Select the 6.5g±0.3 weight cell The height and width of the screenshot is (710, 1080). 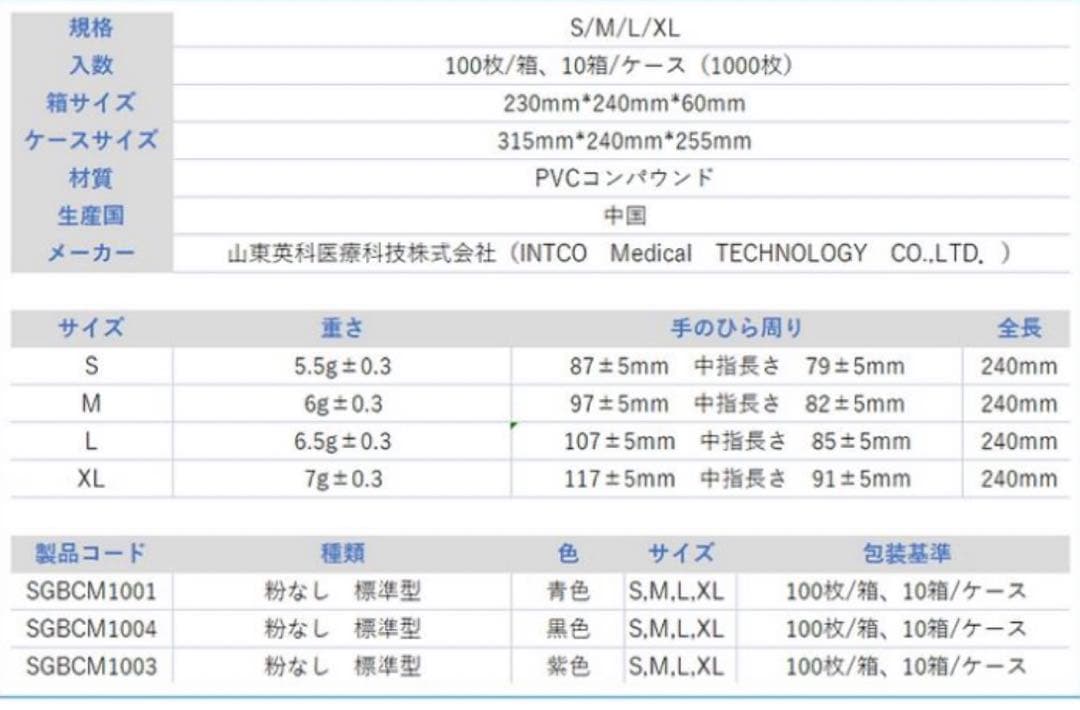pyautogui.click(x=342, y=441)
